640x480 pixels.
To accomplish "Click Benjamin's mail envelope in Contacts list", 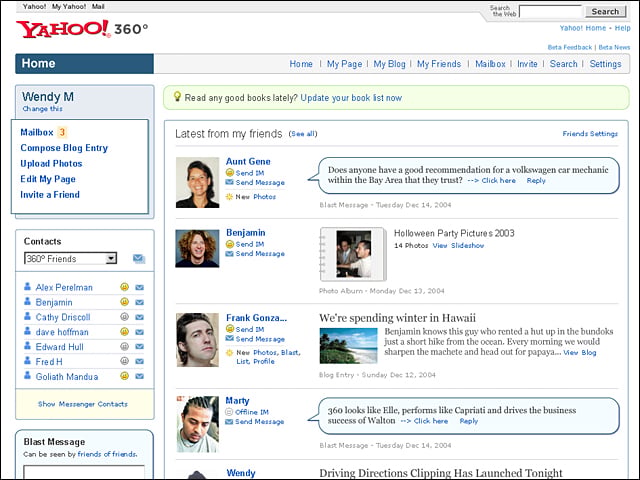I will tap(140, 302).
